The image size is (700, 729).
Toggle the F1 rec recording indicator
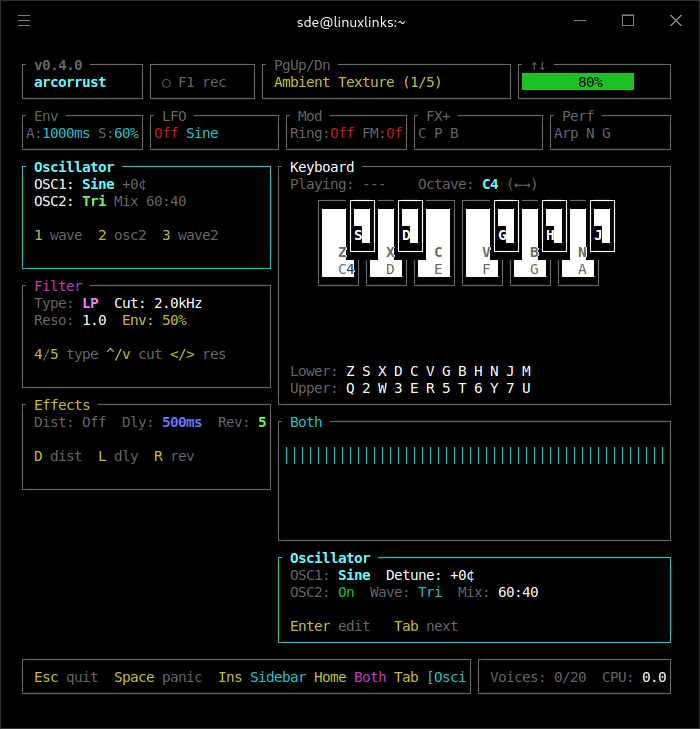click(194, 82)
